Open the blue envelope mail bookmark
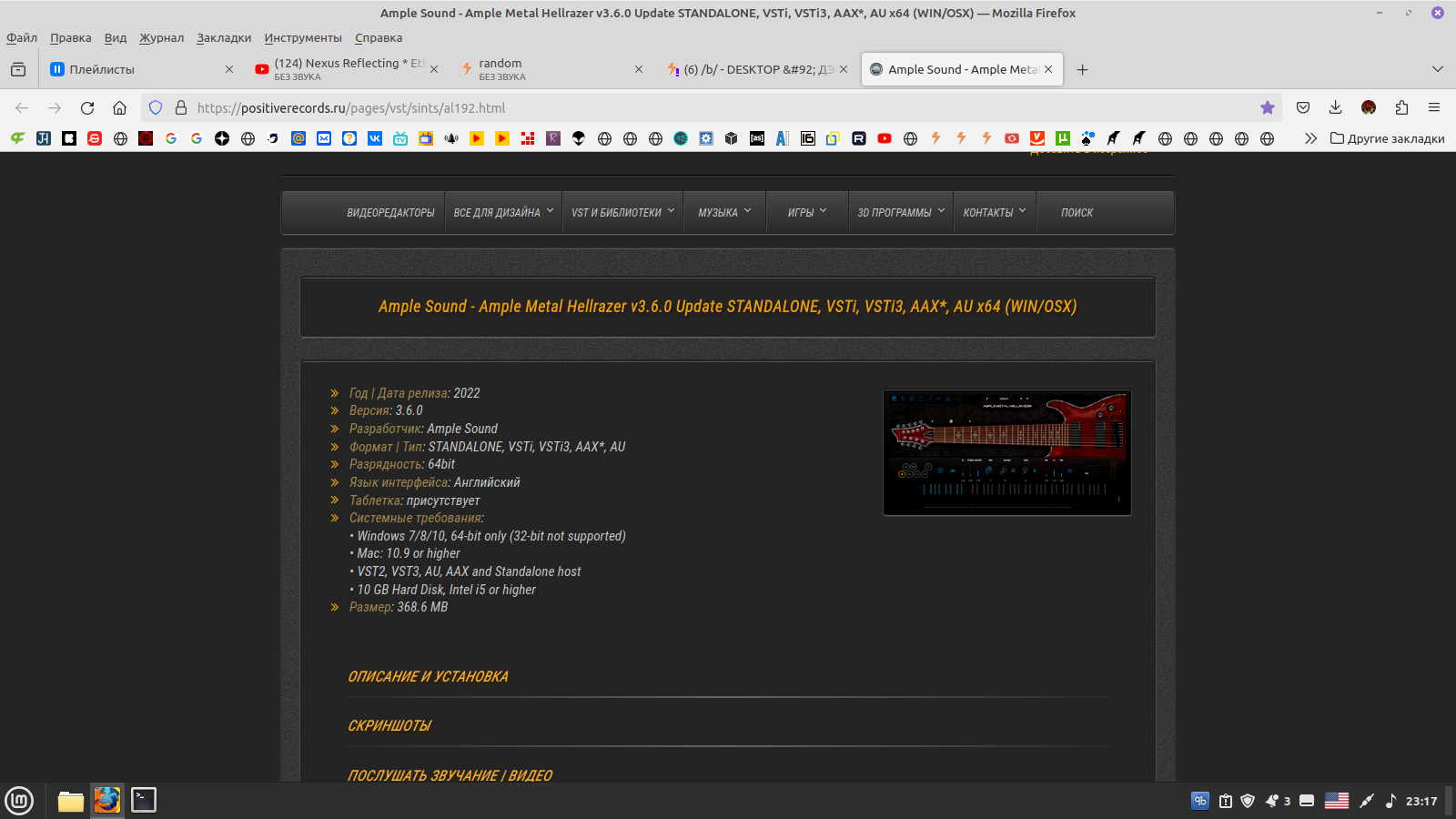Viewport: 1456px width, 819px height. coord(324,138)
